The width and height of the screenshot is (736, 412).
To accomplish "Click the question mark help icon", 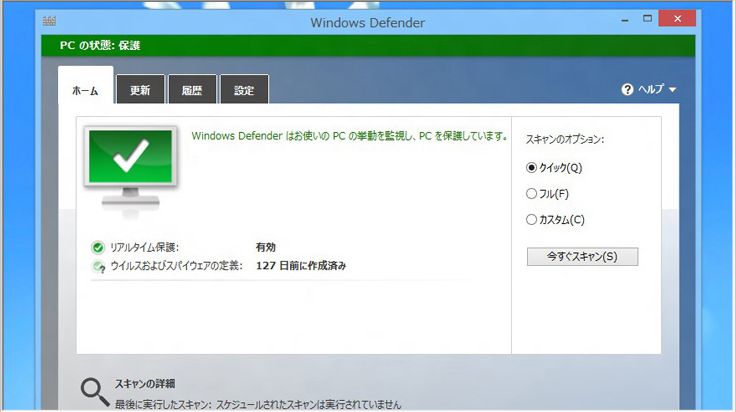I will coord(627,89).
